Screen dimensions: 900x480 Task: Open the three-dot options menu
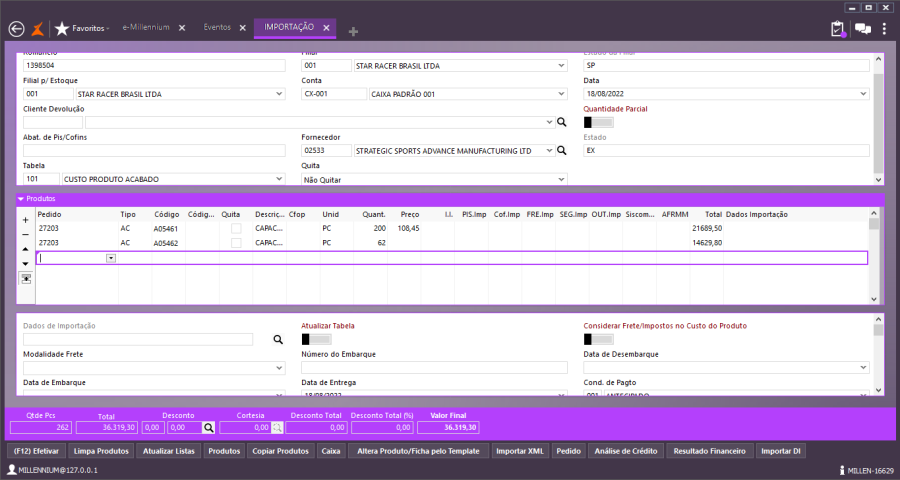[885, 29]
